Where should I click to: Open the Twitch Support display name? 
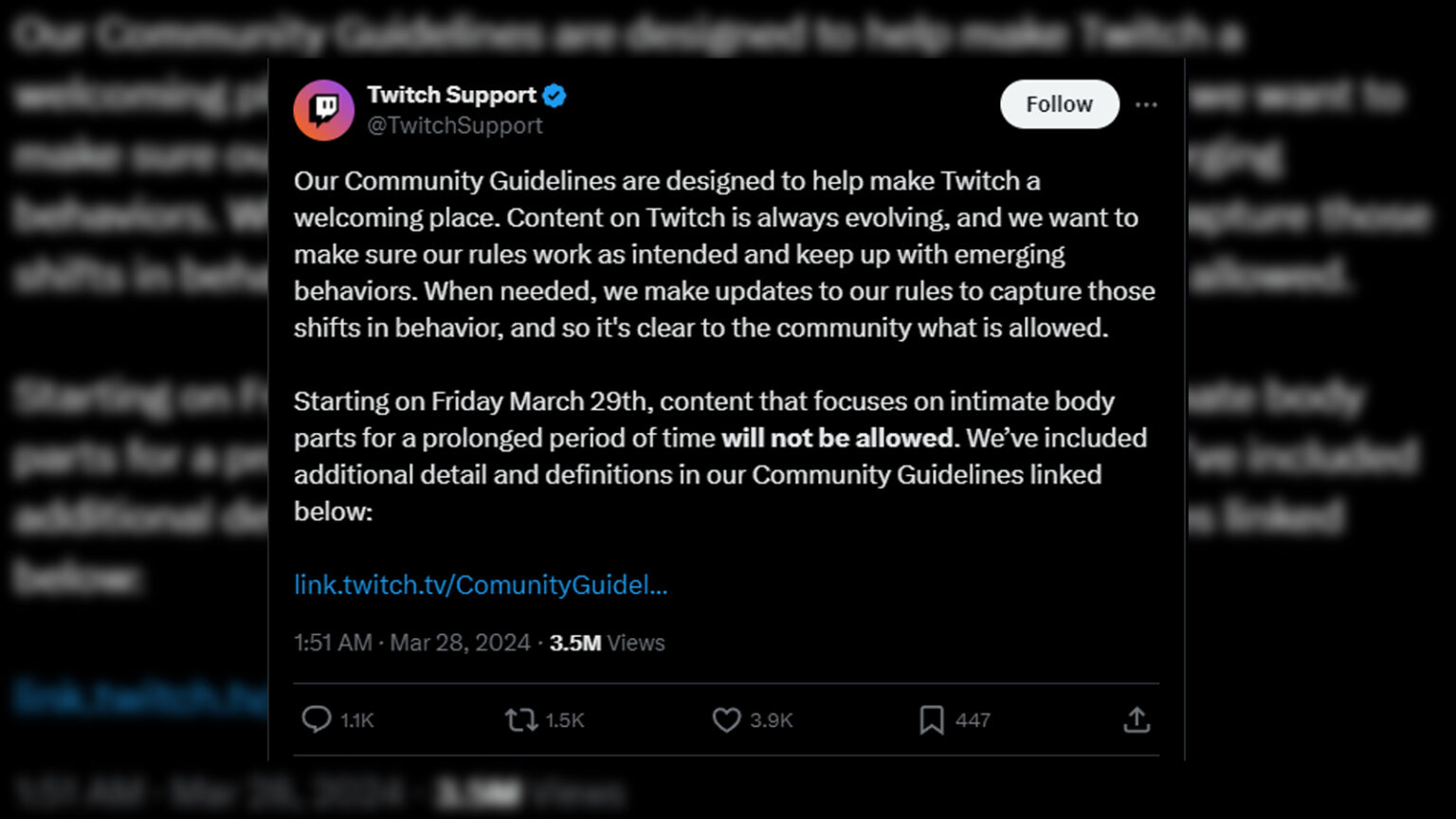pos(453,94)
